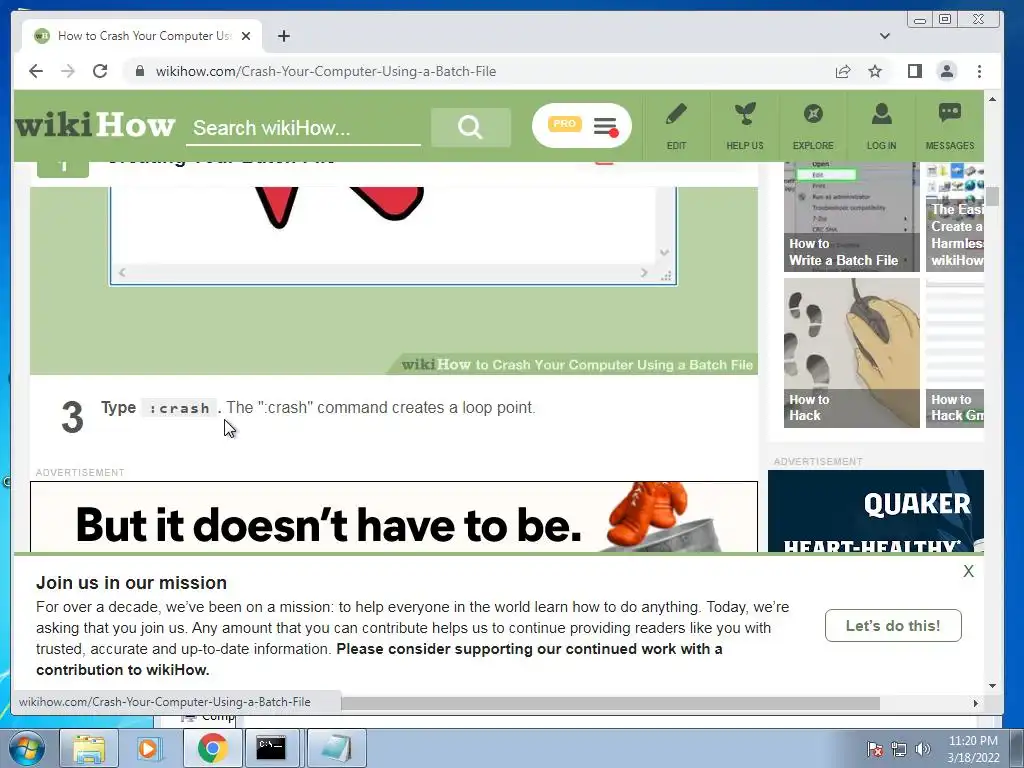Open the EXPLORE compass menu item
This screenshot has width=1024, height=768.
click(x=813, y=127)
